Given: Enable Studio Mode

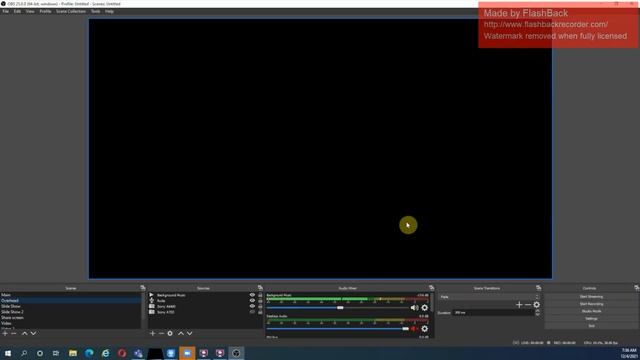Looking at the screenshot, I should [591, 311].
